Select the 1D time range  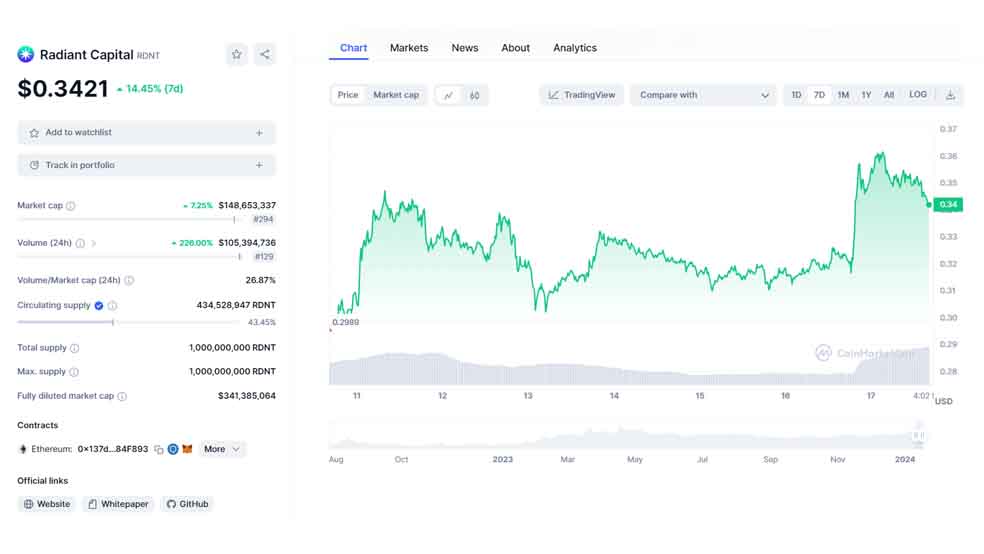pyautogui.click(x=796, y=95)
